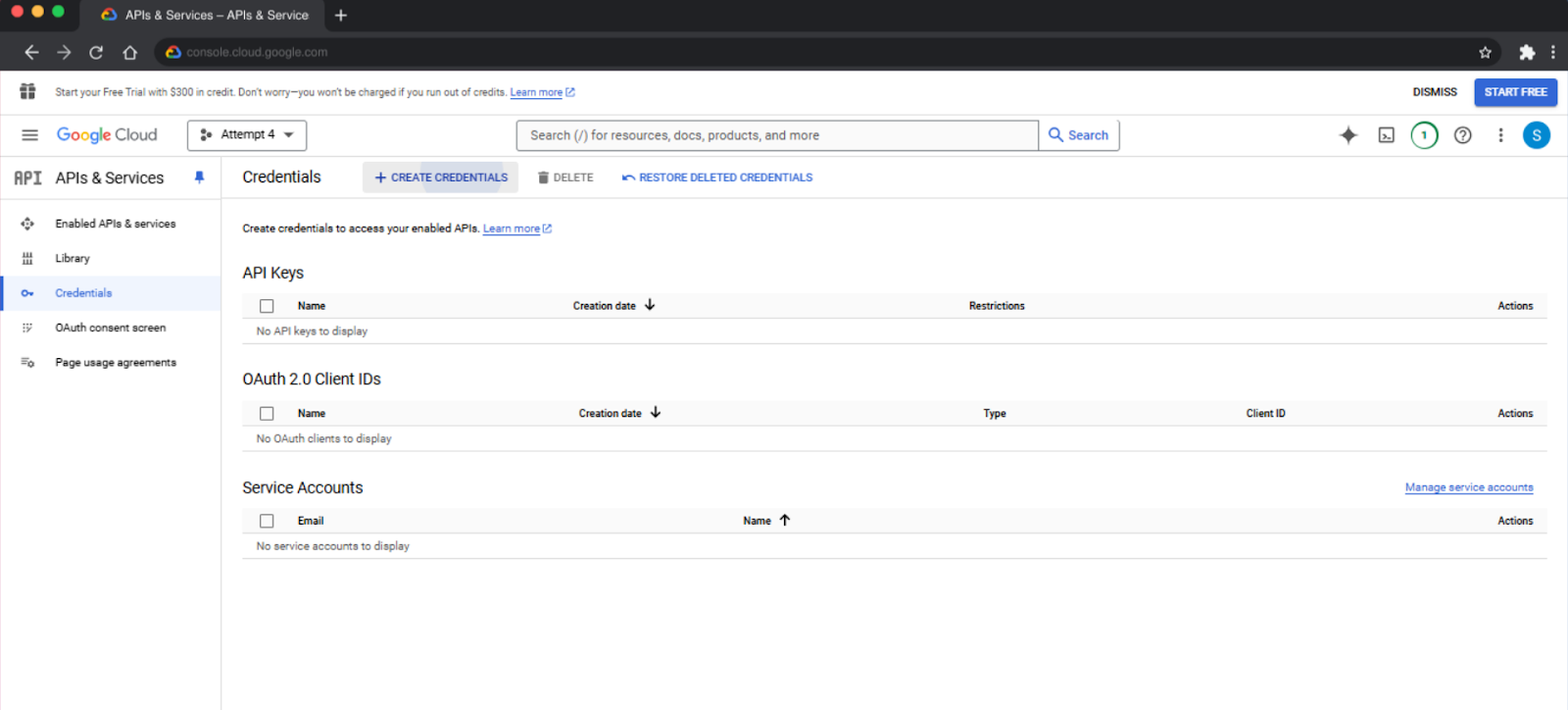Click the API Keys Name column header
Screen dimensions: 1568x710
(312, 306)
